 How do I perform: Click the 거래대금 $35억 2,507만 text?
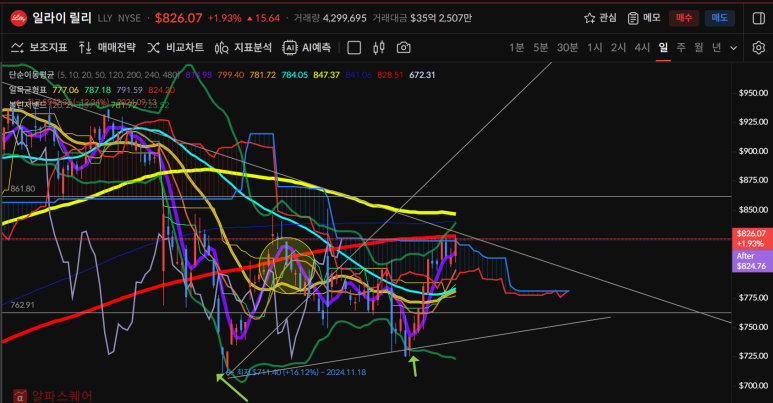tap(422, 18)
